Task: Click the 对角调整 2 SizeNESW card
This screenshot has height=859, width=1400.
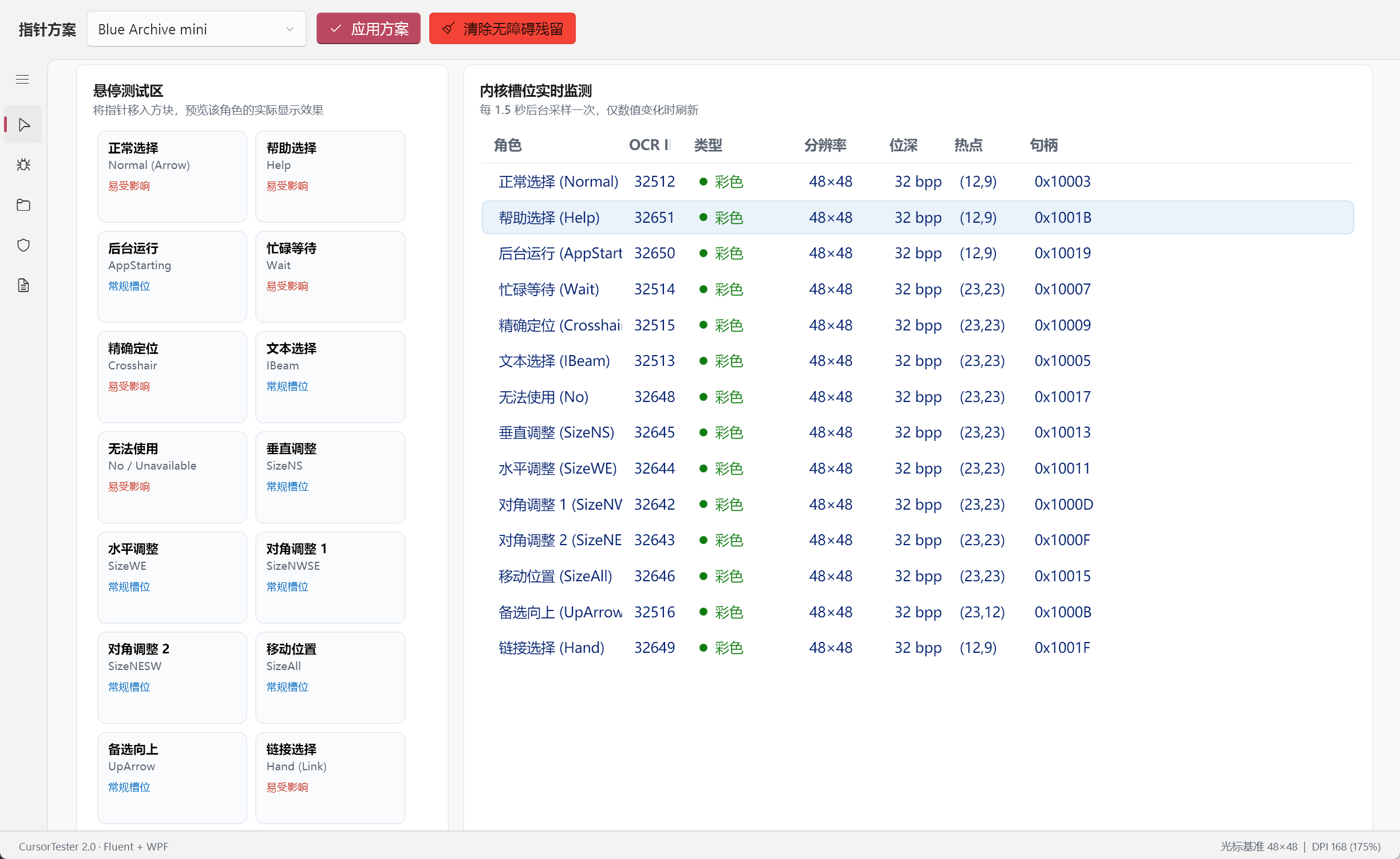Action: [x=172, y=677]
